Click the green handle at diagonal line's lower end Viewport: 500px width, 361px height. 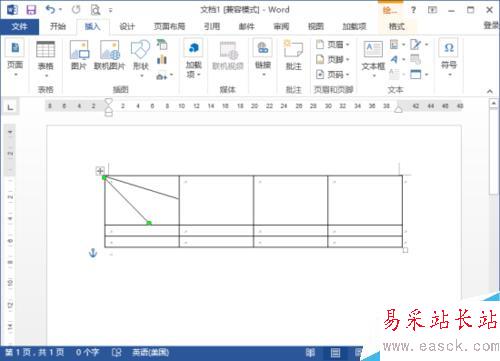(149, 223)
